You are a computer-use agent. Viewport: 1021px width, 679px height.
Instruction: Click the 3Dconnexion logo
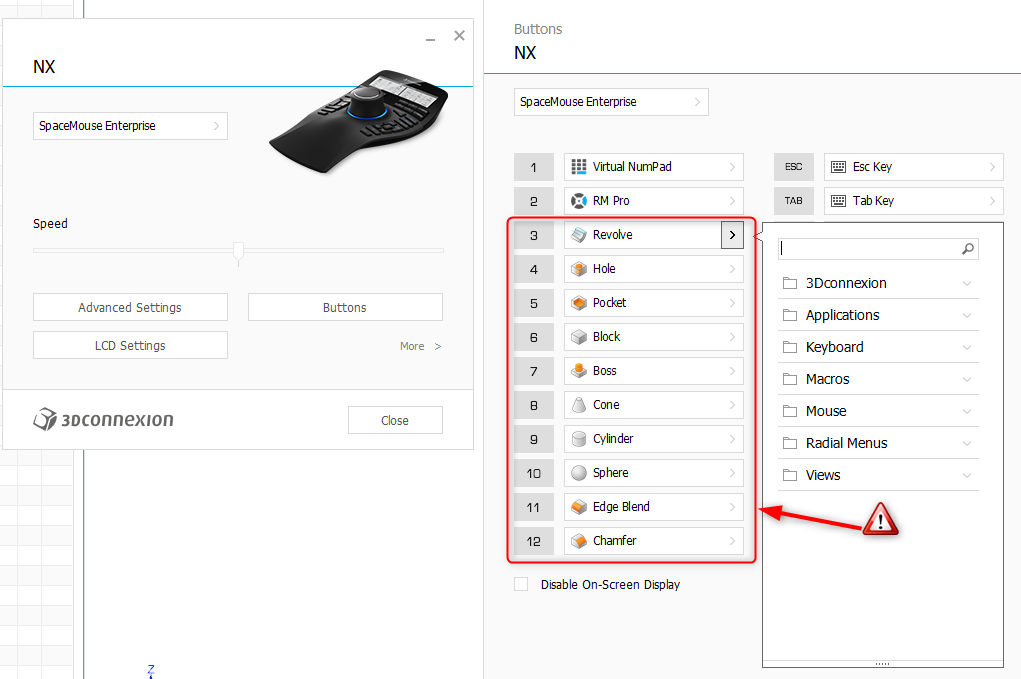103,419
